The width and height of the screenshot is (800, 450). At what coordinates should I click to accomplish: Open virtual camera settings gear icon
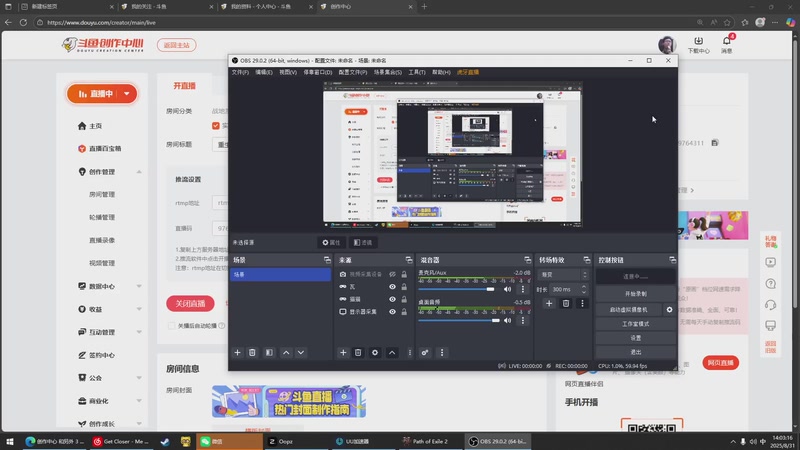(669, 310)
